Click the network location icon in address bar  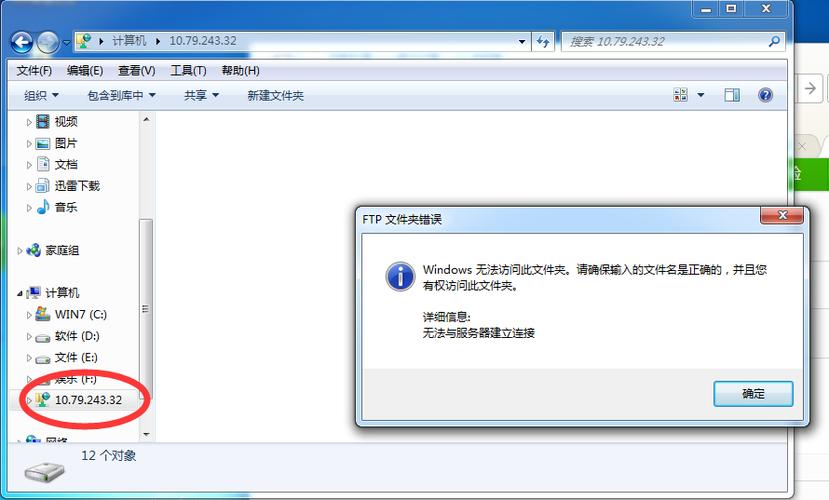[x=84, y=41]
